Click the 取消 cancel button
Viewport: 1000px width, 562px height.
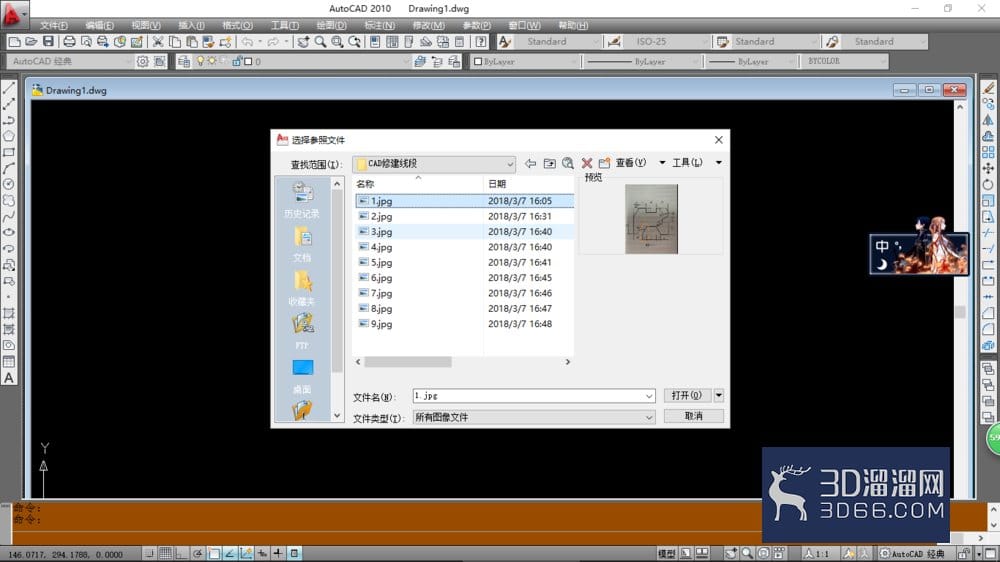[x=694, y=416]
